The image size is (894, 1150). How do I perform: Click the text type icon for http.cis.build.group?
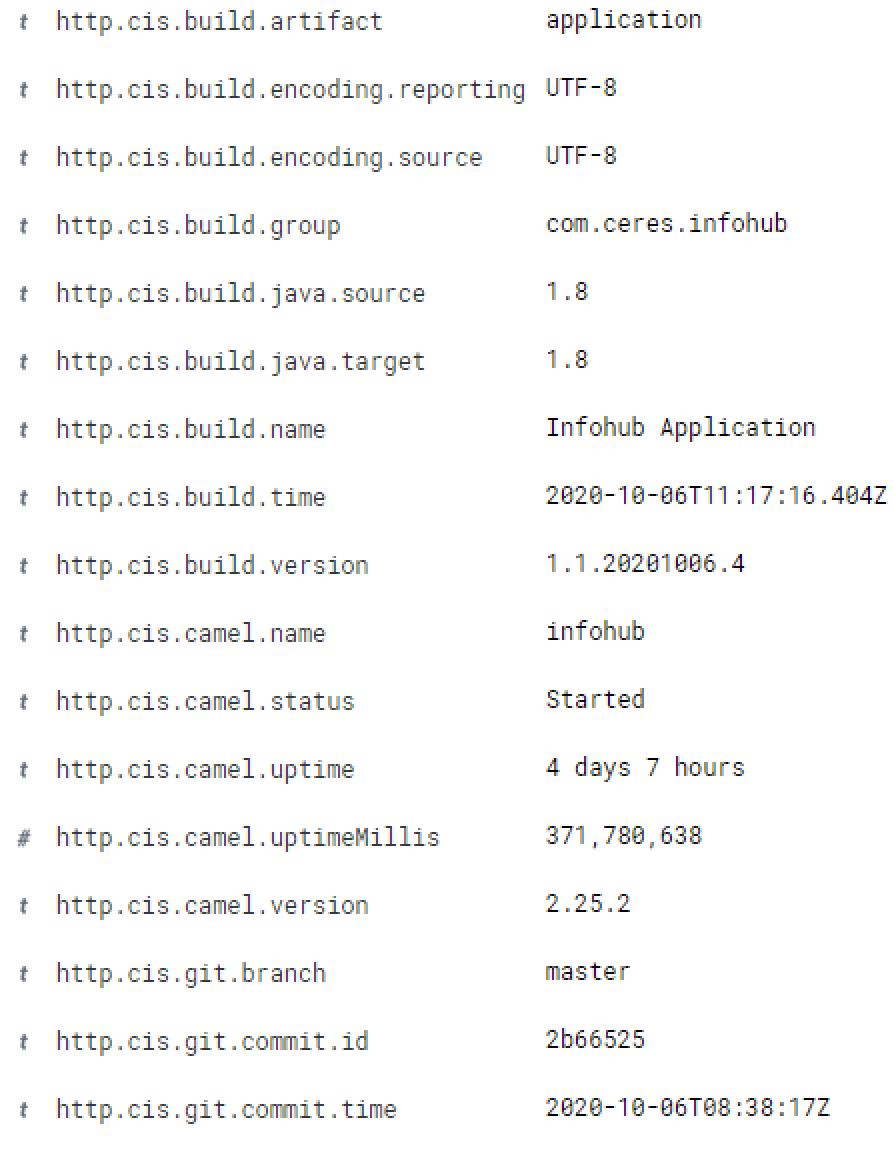coord(23,226)
